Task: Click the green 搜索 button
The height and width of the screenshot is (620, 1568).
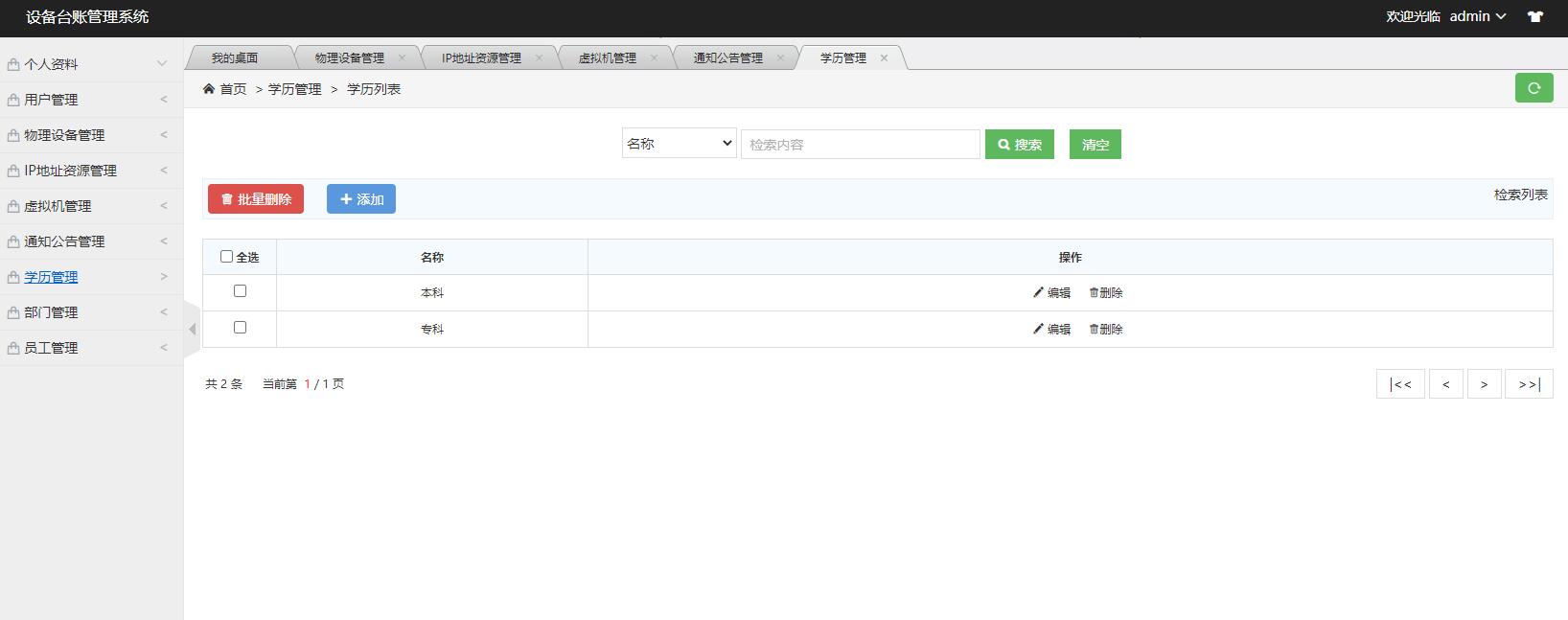Action: pyautogui.click(x=1020, y=145)
